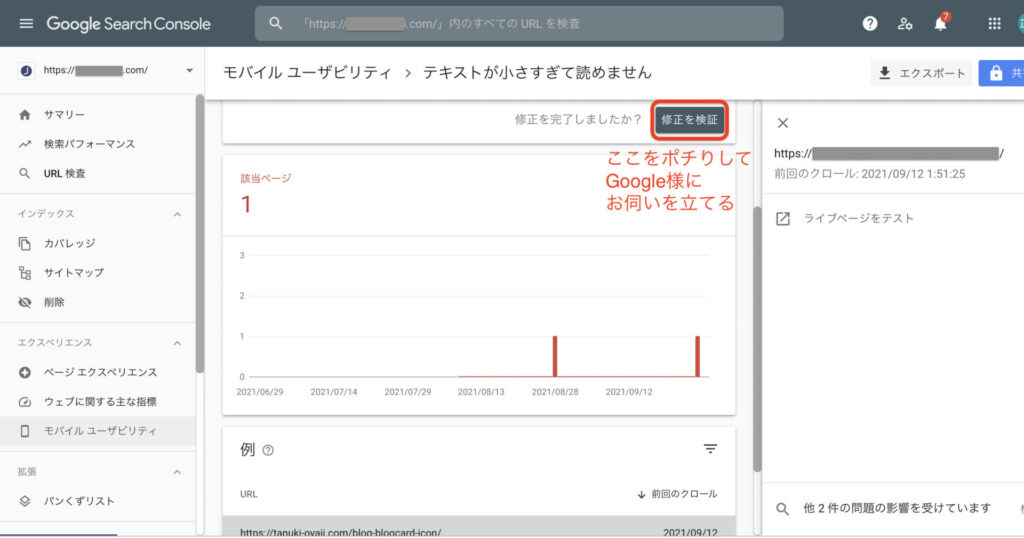Click the open-in-new icon beside ライブページをテスト
The width and height of the screenshot is (1024, 538).
[783, 219]
